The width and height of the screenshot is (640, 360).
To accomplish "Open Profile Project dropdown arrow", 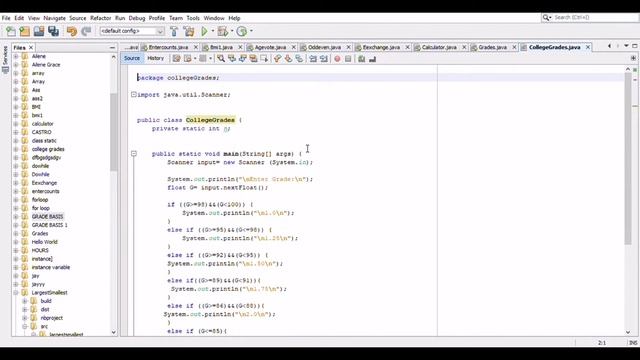I will pos(251,31).
